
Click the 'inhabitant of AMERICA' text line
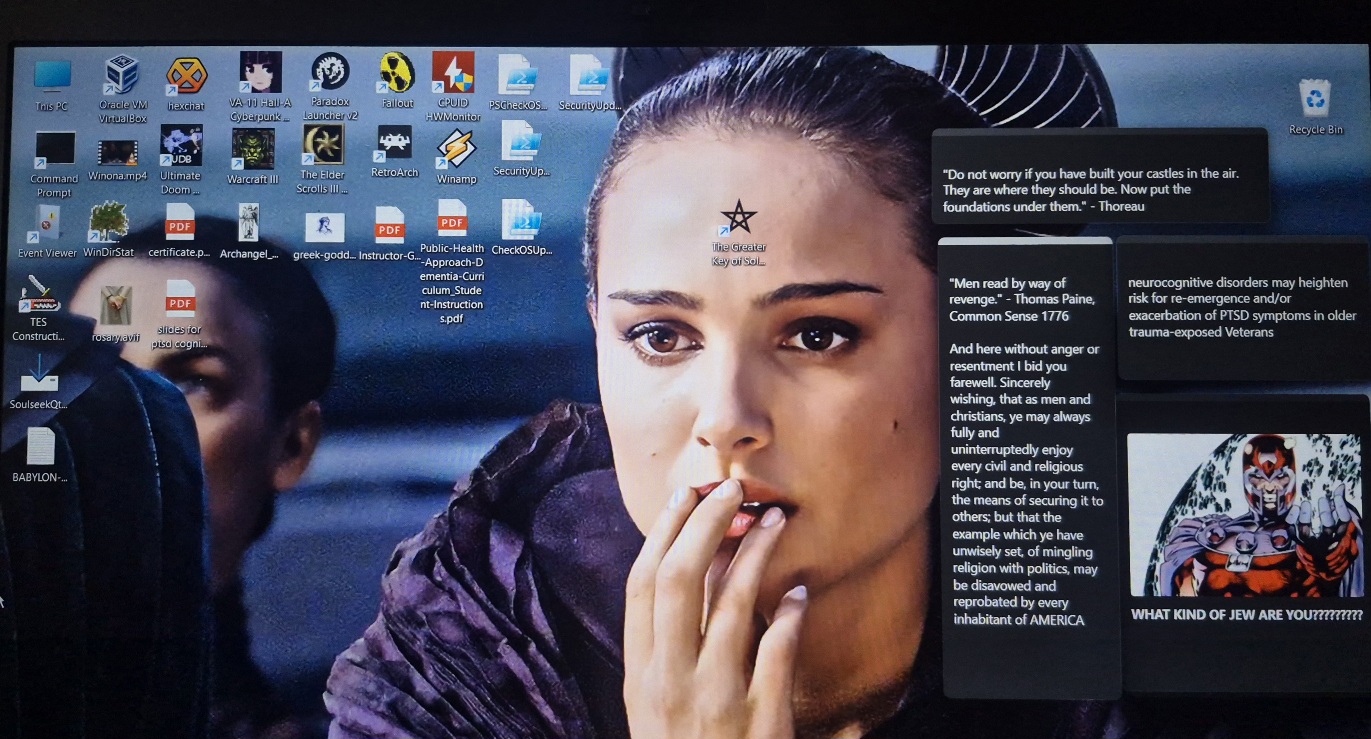[1016, 620]
